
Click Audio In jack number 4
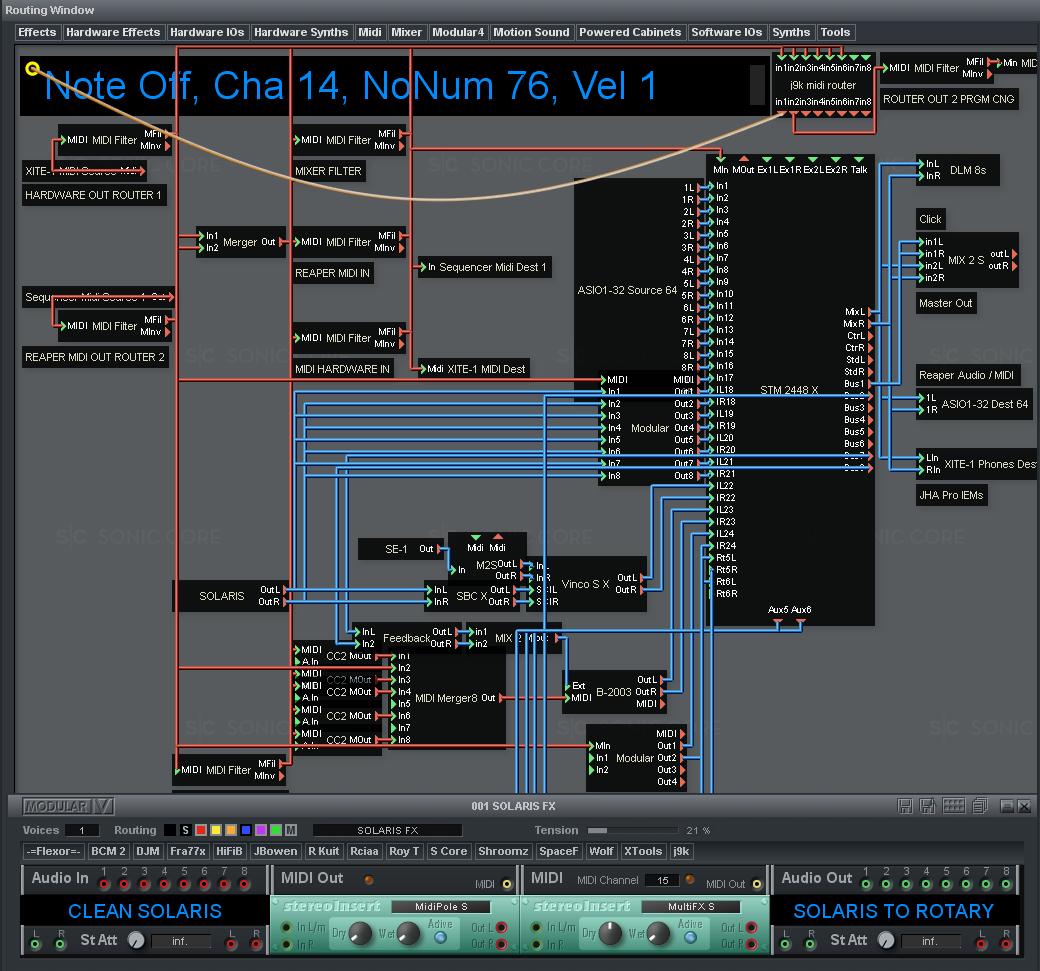click(164, 884)
